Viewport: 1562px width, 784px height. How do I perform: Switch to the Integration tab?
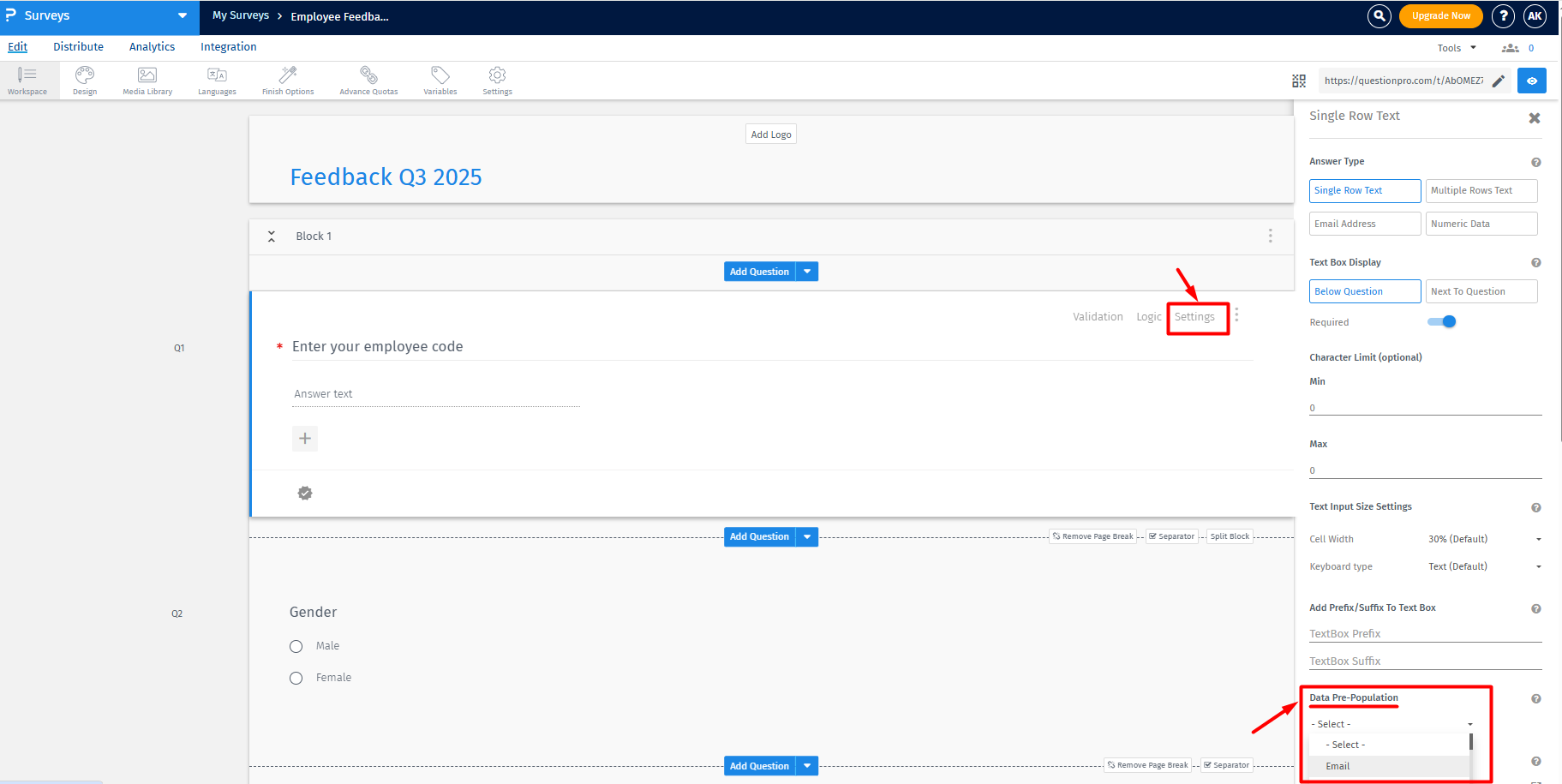229,47
